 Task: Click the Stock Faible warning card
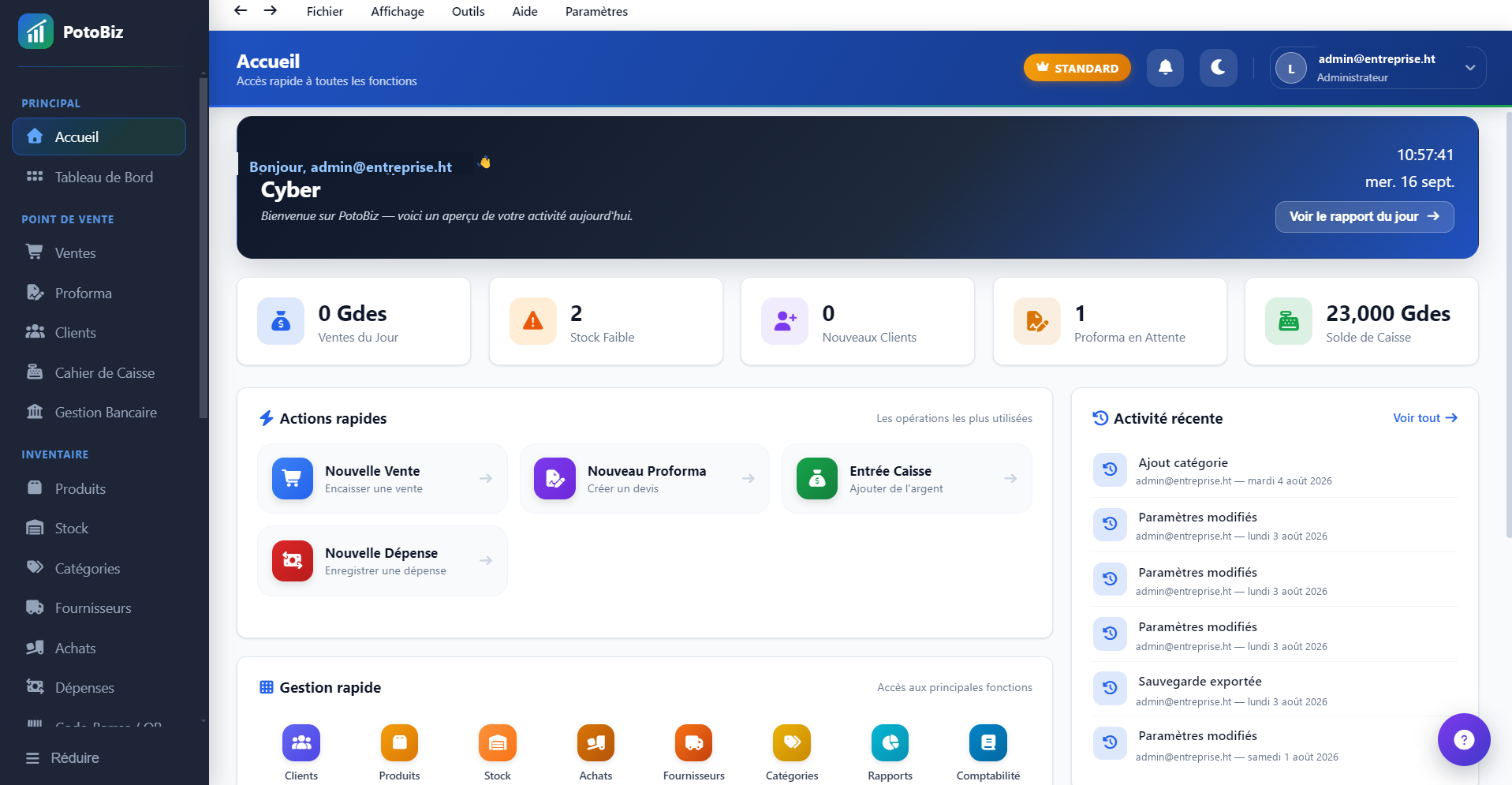tap(606, 321)
